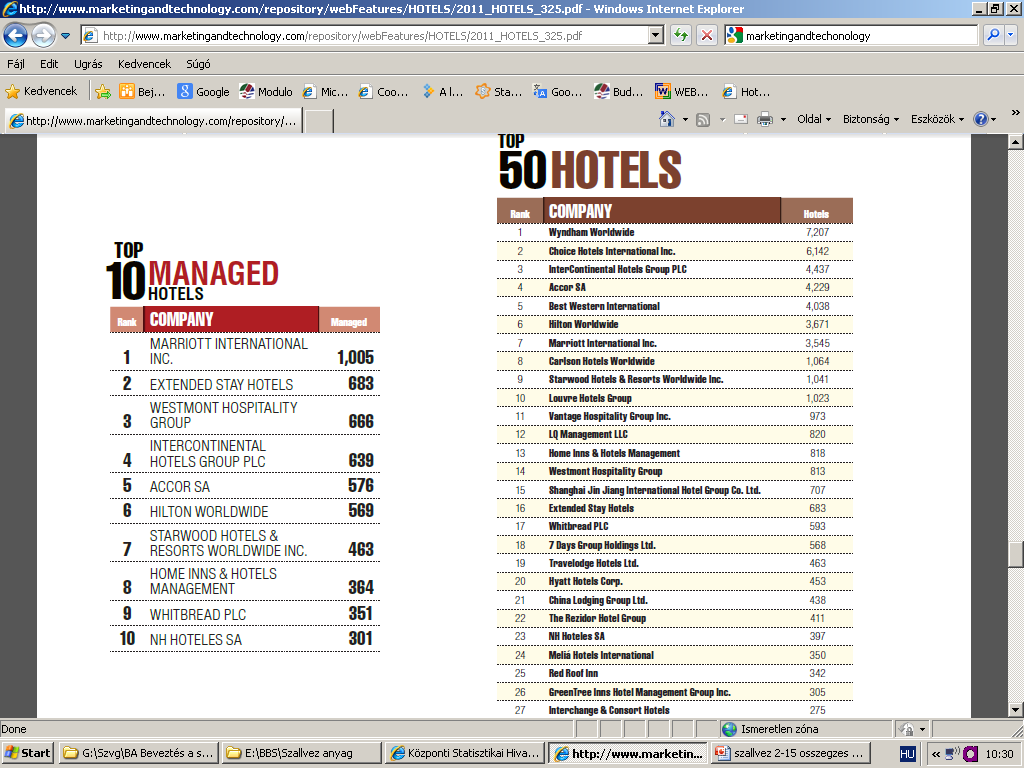1024x768 pixels.
Task: Click the Print icon in command bar
Action: [x=765, y=120]
